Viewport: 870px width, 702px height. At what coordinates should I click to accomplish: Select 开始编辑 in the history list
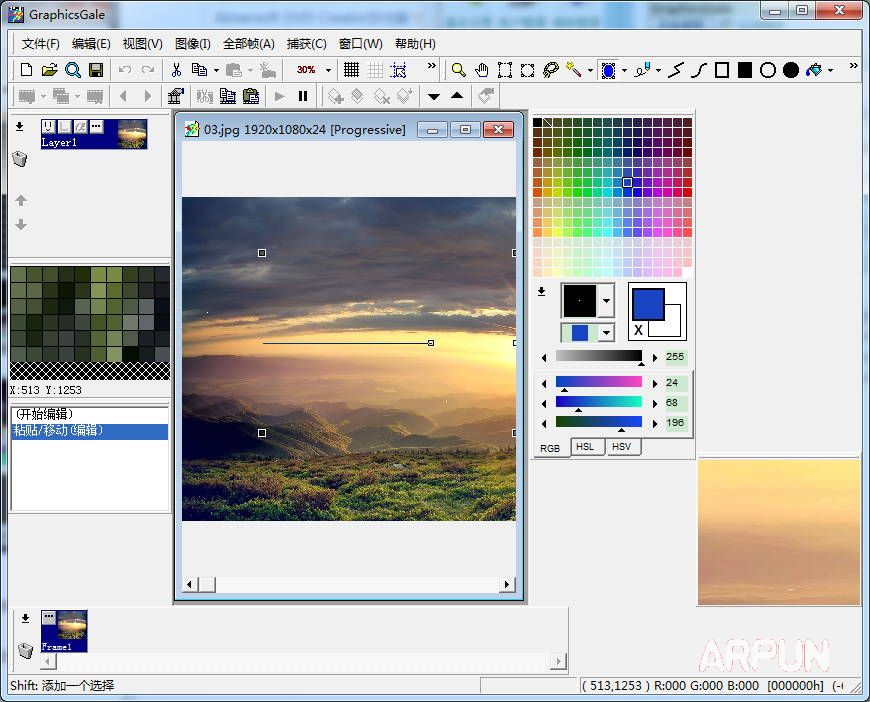[x=43, y=414]
